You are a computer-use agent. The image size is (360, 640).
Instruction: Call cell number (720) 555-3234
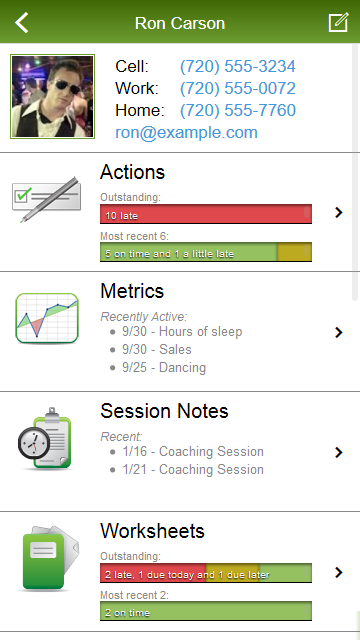point(238,67)
